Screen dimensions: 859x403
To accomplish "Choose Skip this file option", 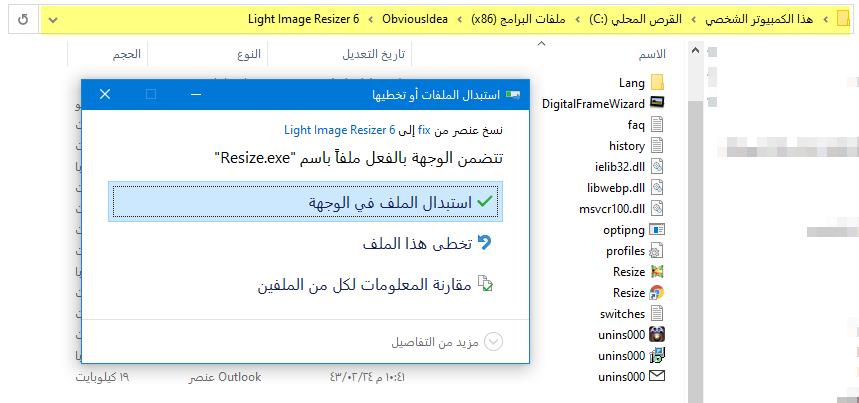I will point(427,244).
